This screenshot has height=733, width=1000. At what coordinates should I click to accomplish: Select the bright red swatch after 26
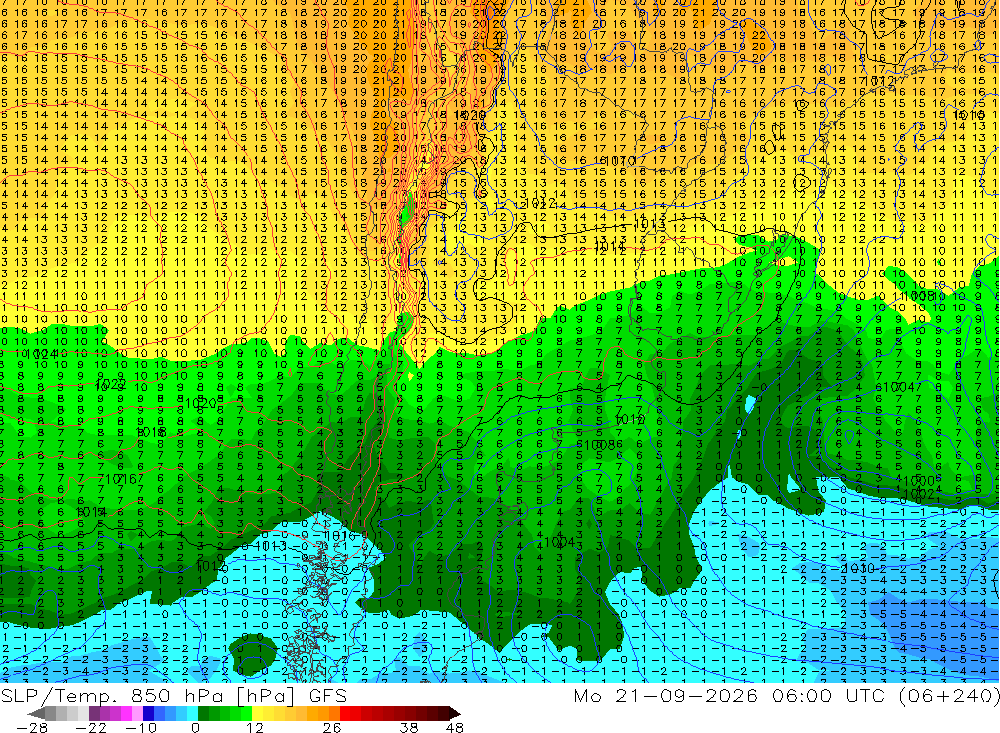345,714
